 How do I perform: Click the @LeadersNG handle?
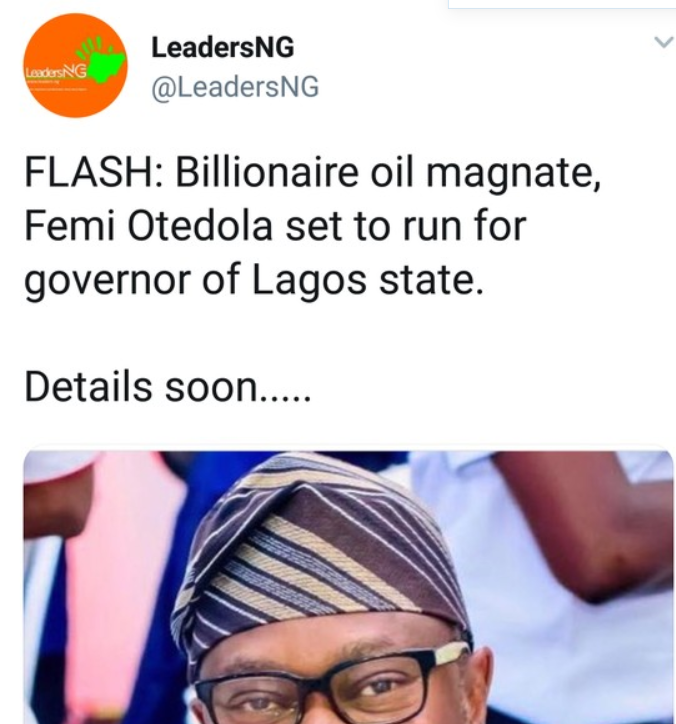235,87
